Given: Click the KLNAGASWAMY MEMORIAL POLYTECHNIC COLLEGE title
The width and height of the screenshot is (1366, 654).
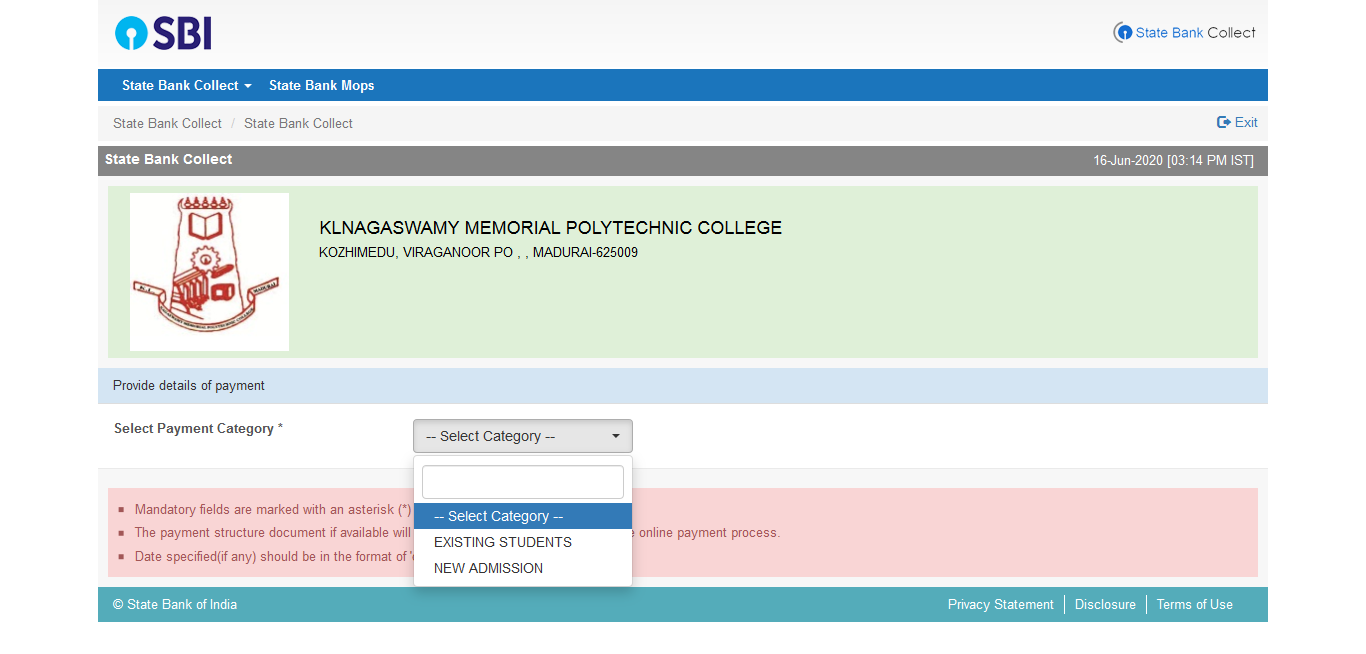Looking at the screenshot, I should pos(551,228).
